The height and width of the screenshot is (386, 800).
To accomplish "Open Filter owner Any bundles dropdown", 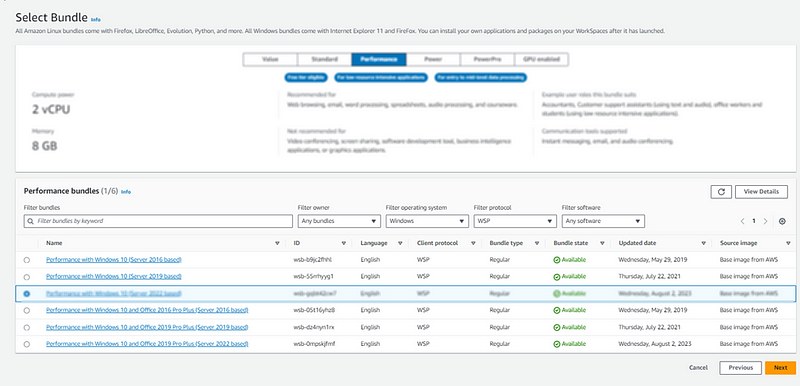I will (x=339, y=221).
